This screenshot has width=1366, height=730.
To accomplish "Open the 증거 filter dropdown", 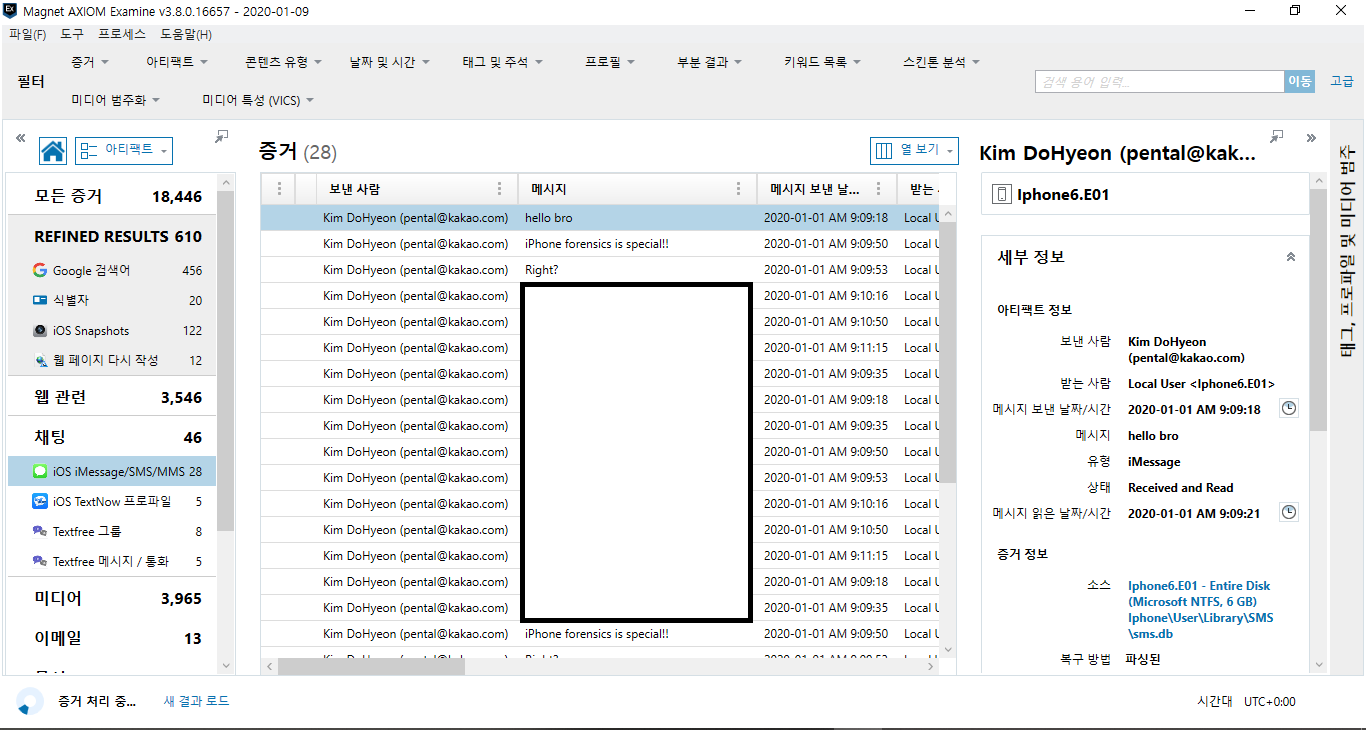I will (x=90, y=62).
